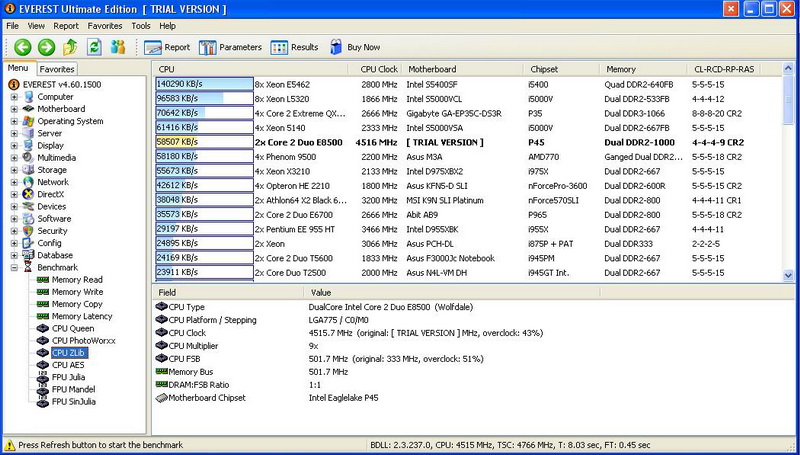Open the File menu
800x455 pixels.
tap(12, 26)
